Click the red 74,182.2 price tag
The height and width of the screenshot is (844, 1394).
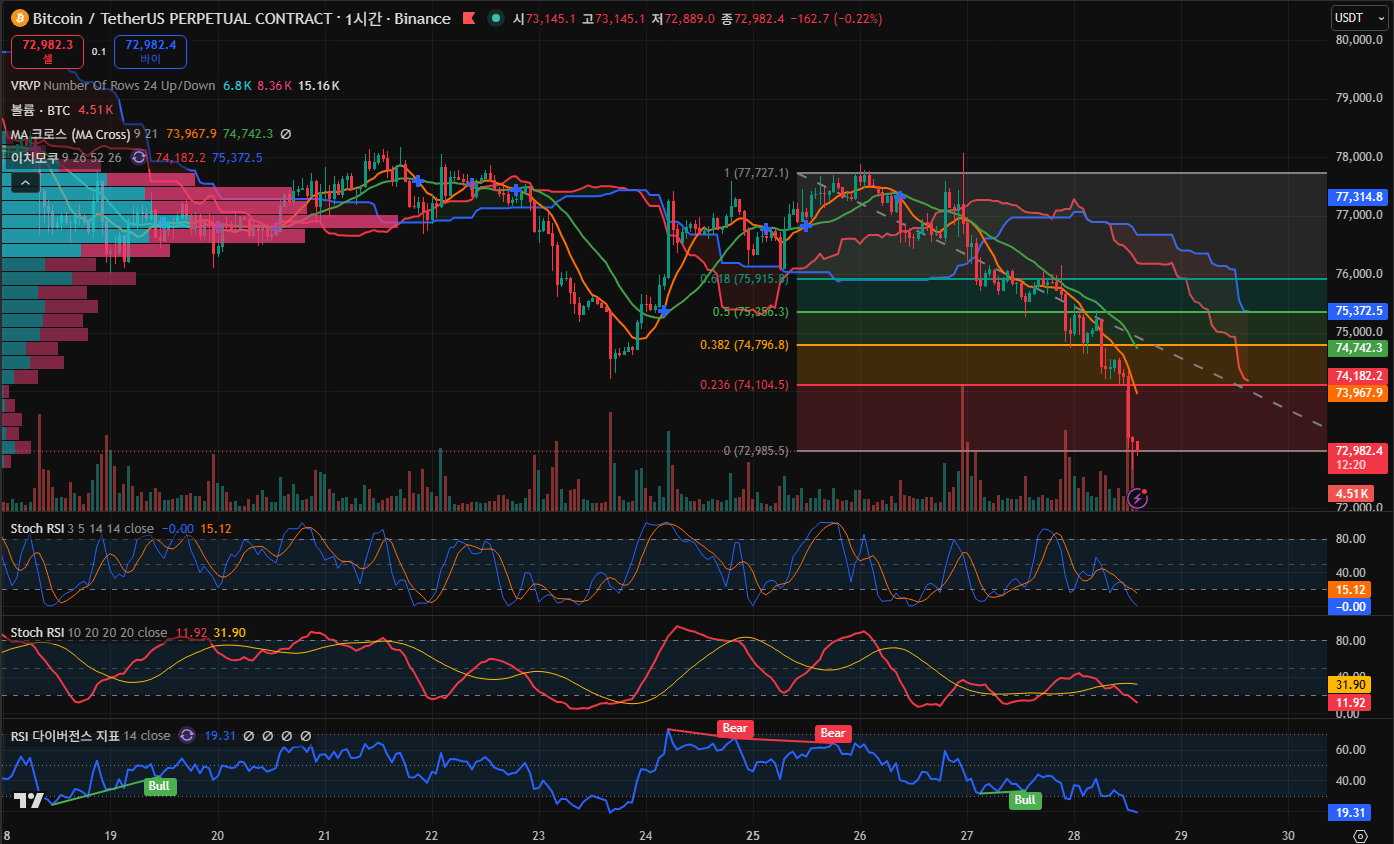[1358, 376]
